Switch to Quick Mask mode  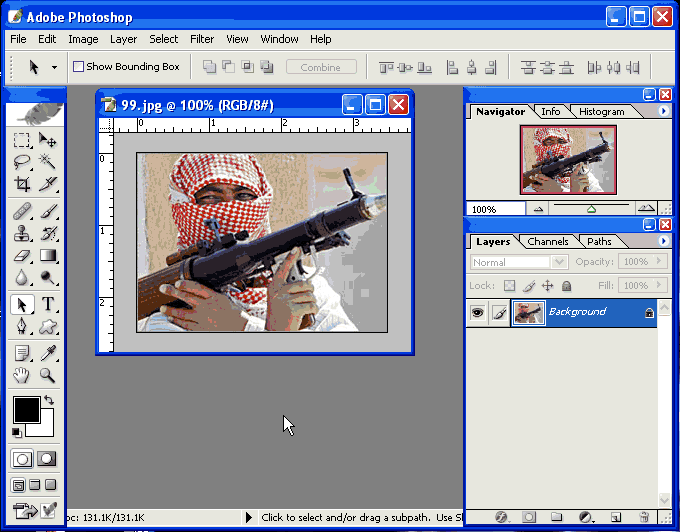(47, 459)
